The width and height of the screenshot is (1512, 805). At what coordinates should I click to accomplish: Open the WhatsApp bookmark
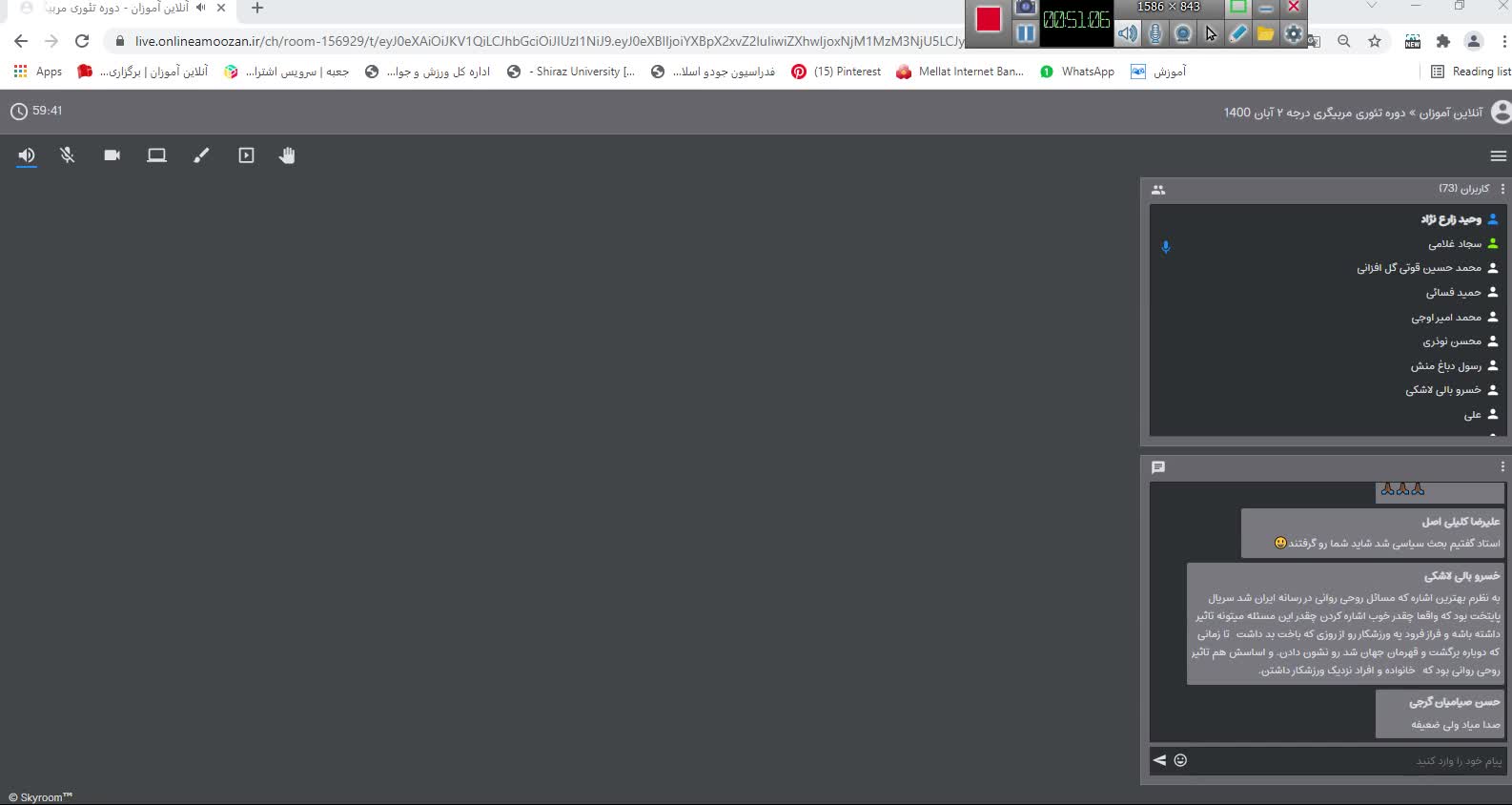click(x=1077, y=72)
